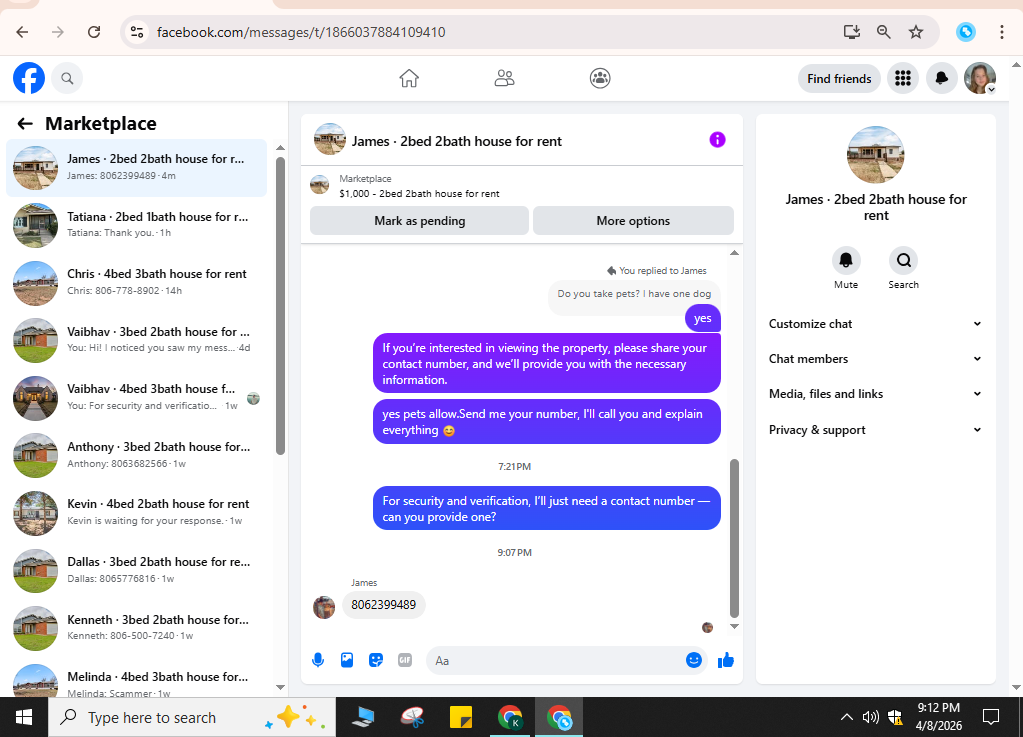Click James's avatar beside his message

[324, 607]
